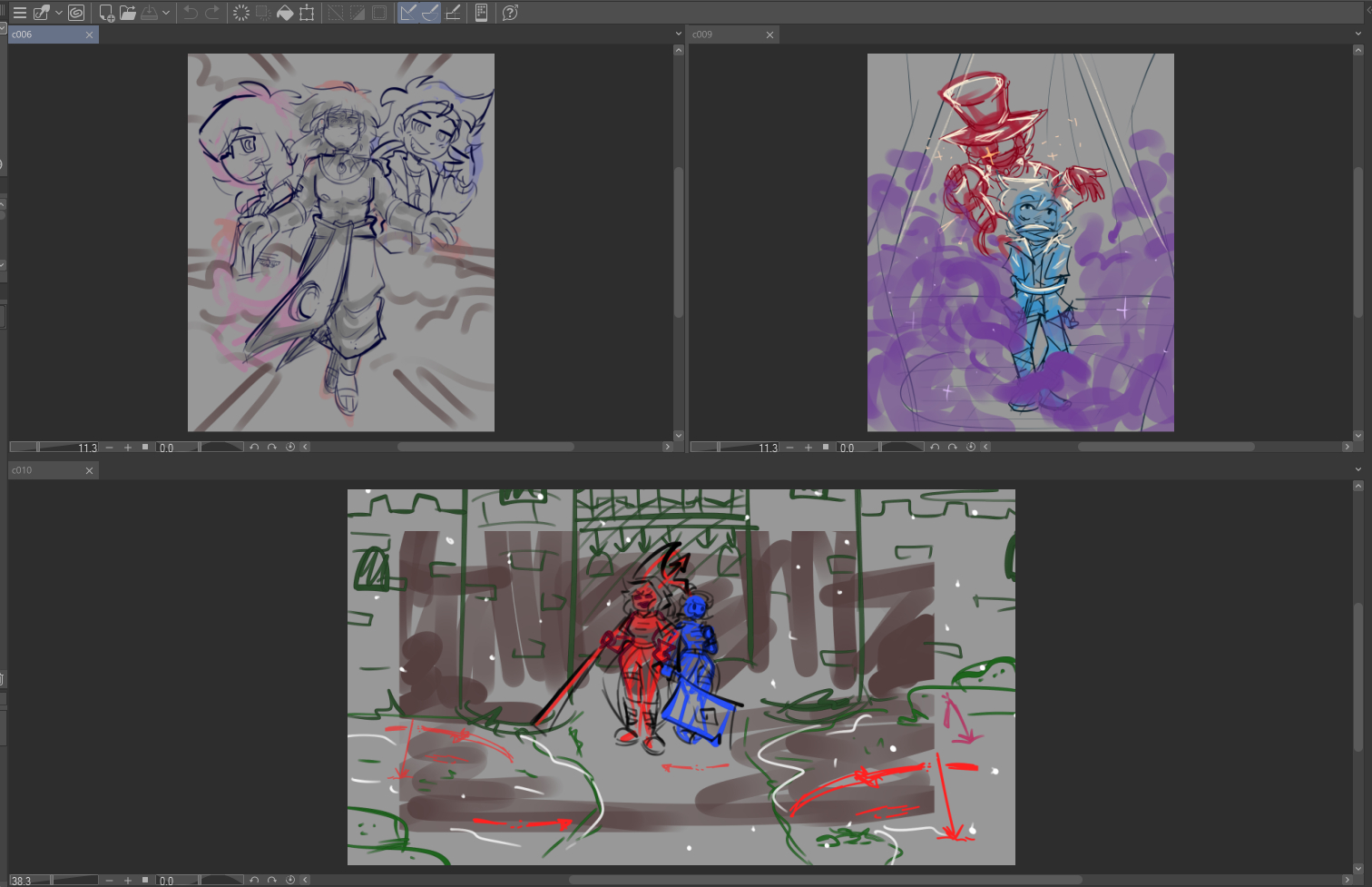Open canvas tab list dropdown above c006 pane
Image resolution: width=1372 pixels, height=887 pixels.
coord(678,34)
